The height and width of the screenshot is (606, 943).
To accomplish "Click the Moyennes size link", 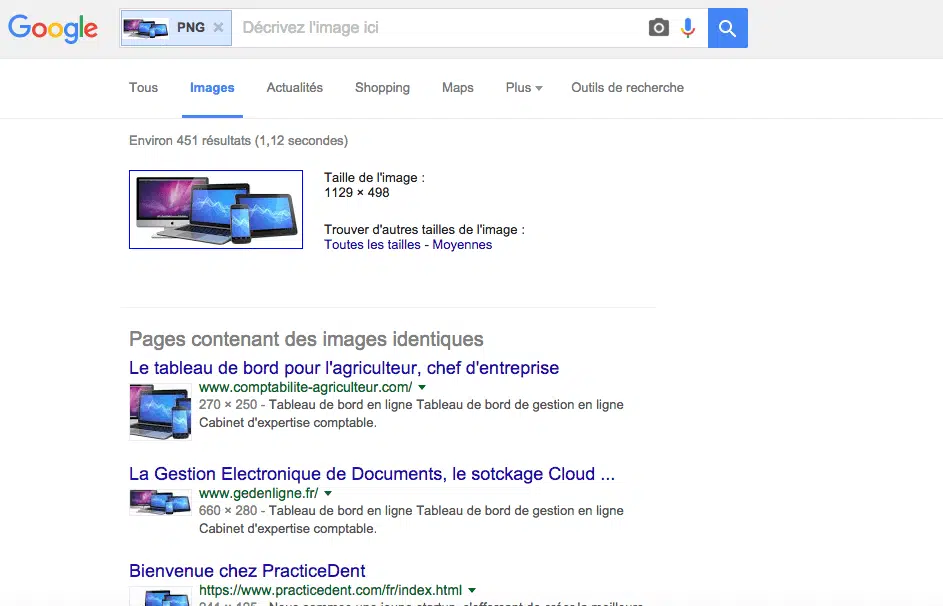I will coord(462,245).
